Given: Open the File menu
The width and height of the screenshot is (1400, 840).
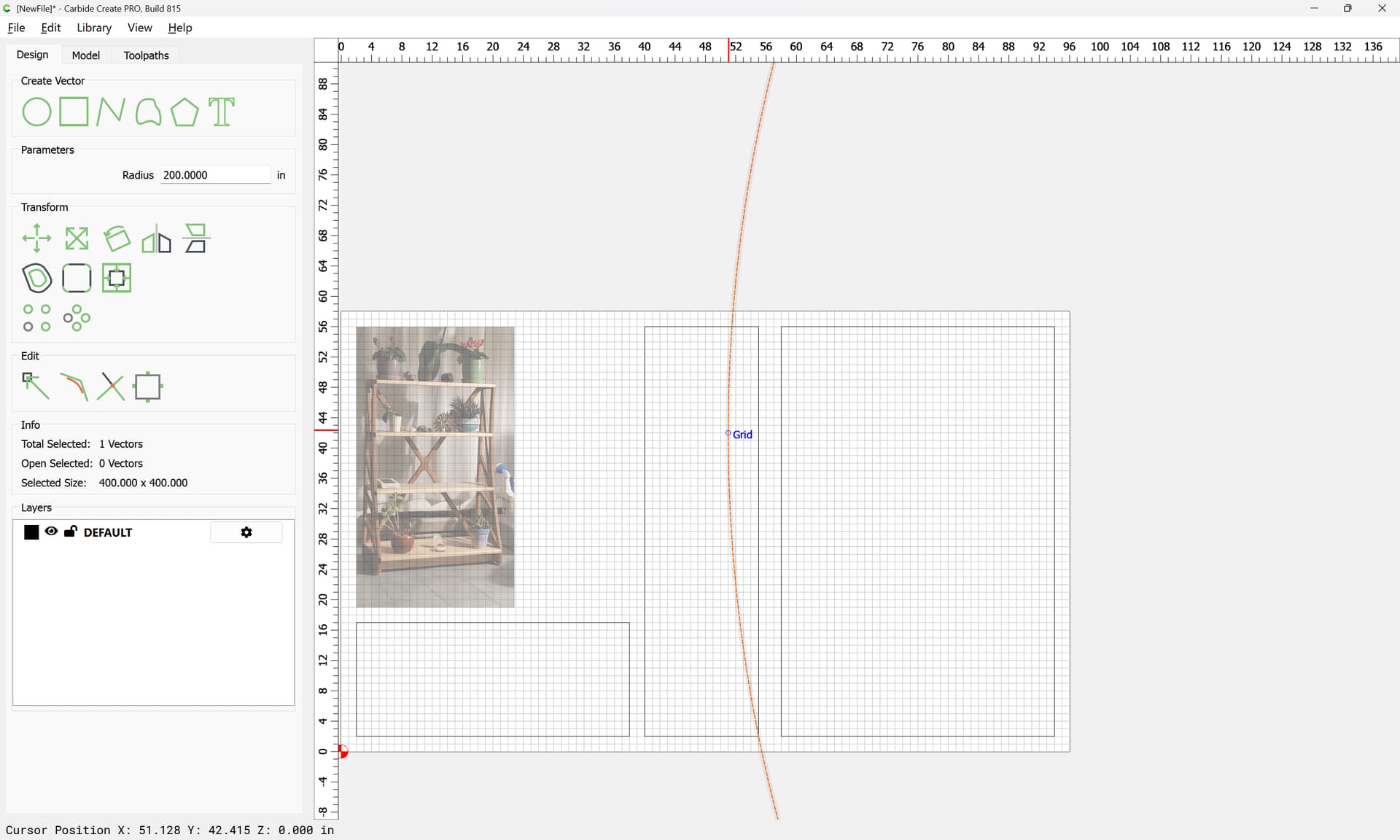Looking at the screenshot, I should [x=16, y=28].
